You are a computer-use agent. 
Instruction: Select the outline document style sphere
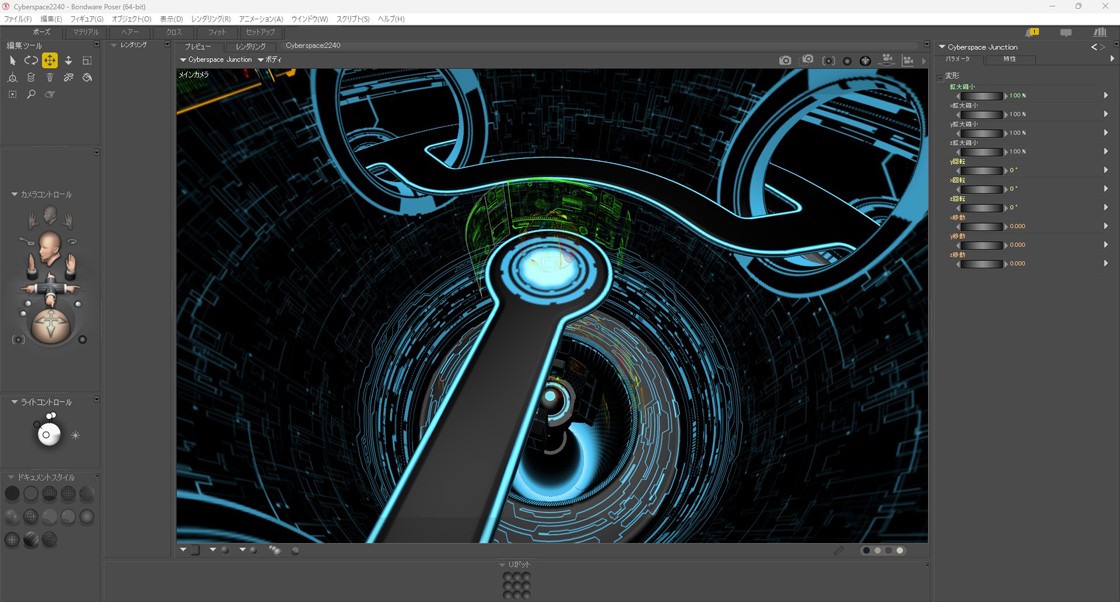point(31,493)
